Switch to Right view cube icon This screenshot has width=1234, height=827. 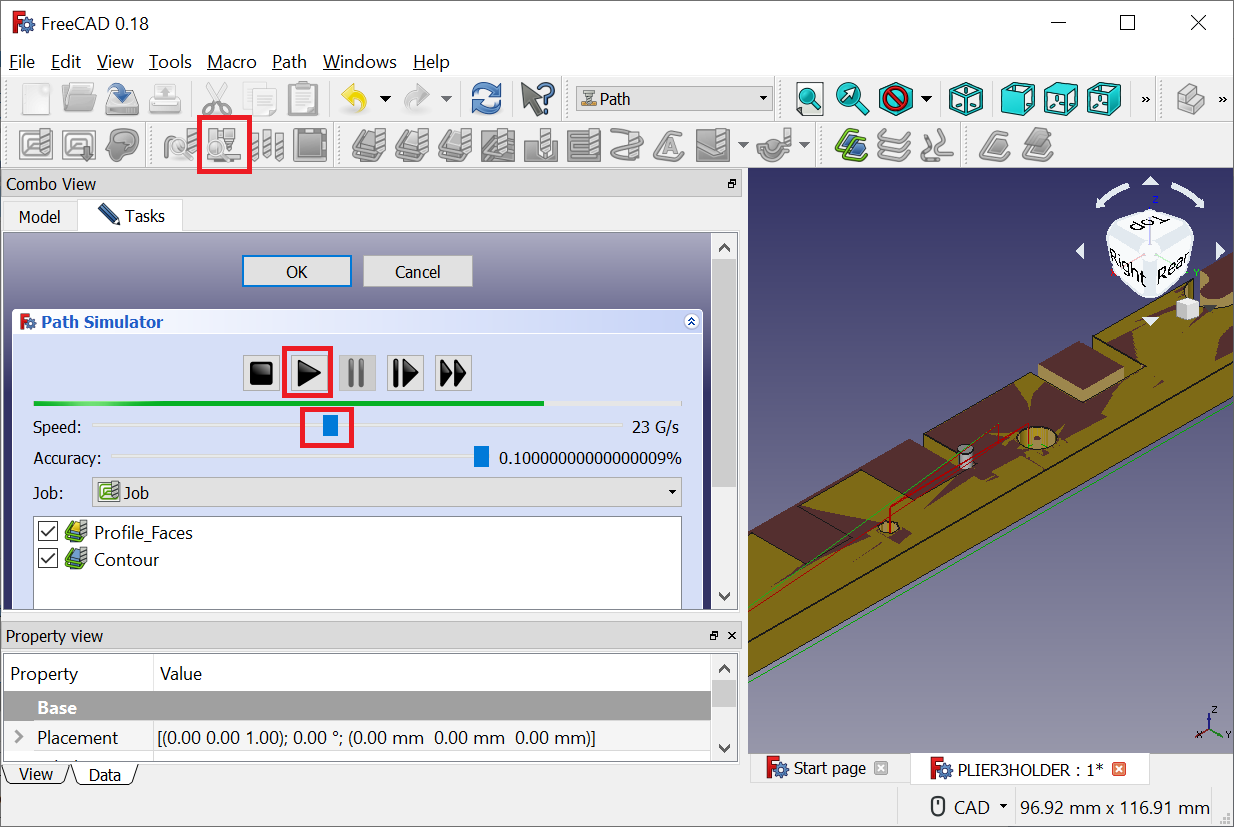pos(1103,99)
